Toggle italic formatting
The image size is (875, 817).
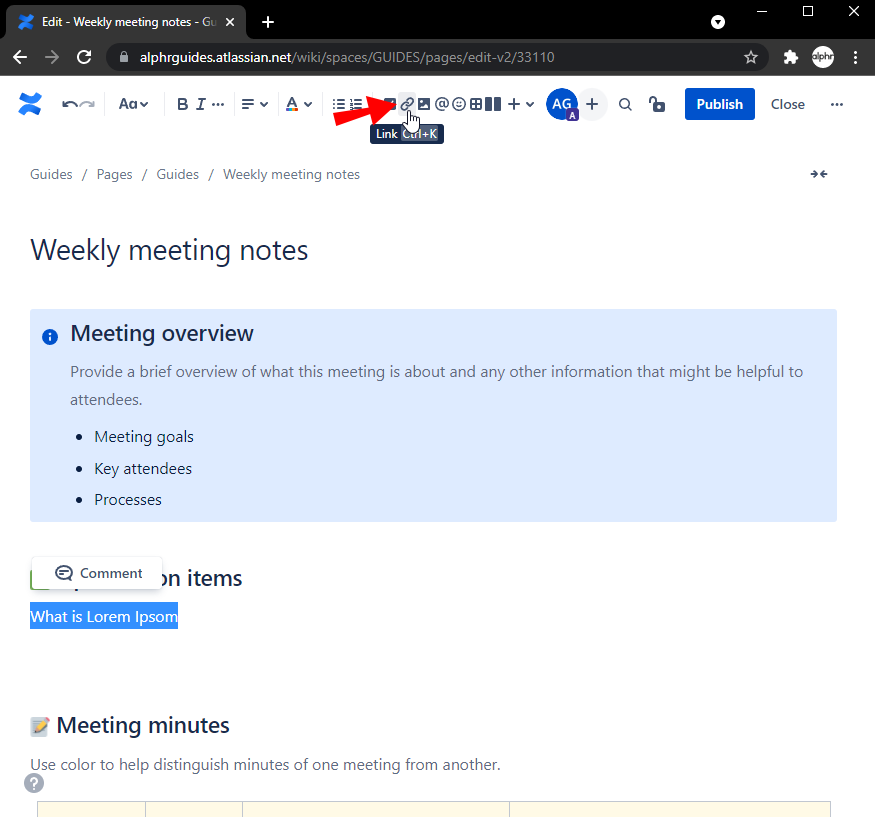pos(201,104)
